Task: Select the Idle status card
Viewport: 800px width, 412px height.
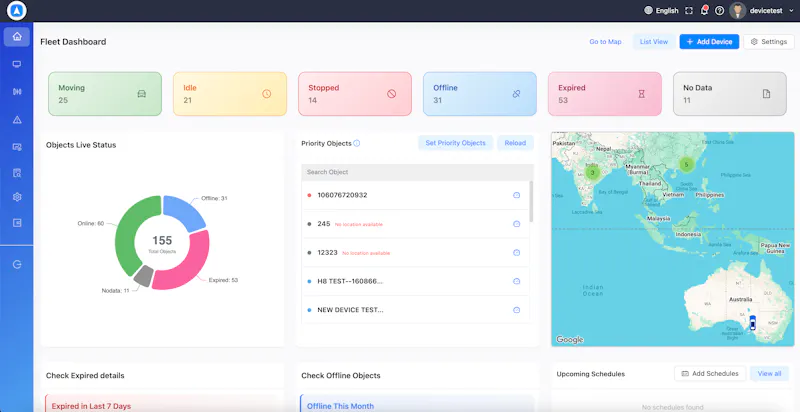Action: click(x=230, y=94)
